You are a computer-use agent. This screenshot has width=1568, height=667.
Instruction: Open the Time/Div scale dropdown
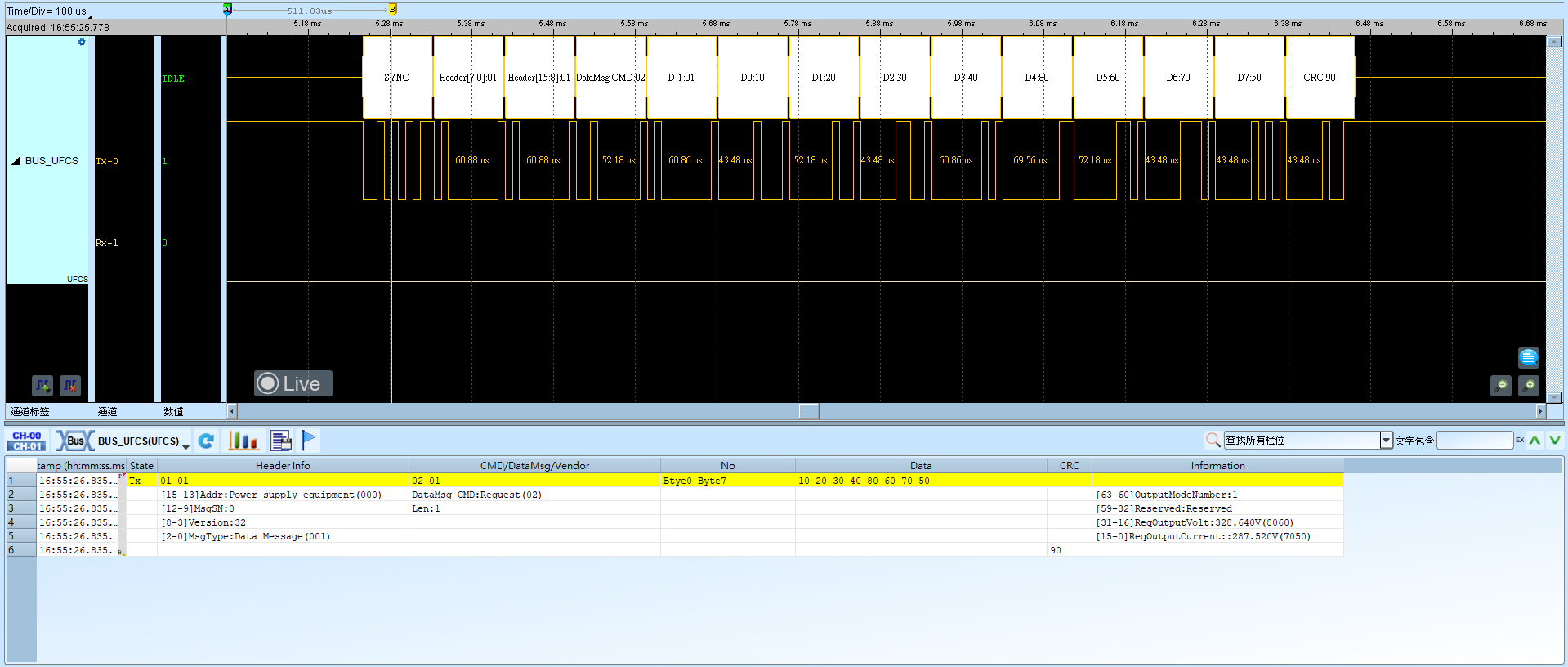(x=91, y=15)
